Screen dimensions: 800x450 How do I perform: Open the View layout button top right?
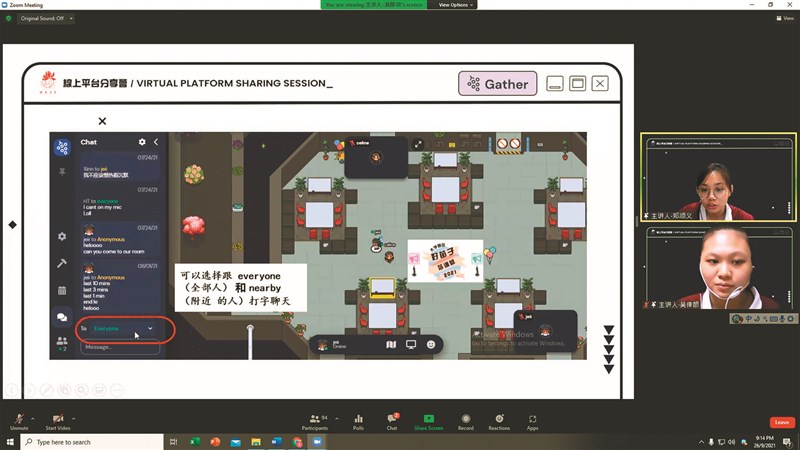pyautogui.click(x=785, y=18)
